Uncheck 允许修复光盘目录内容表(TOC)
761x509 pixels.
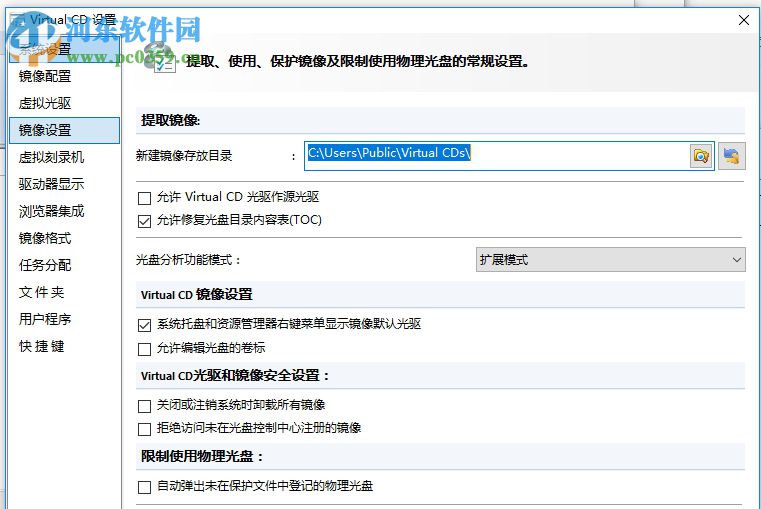tap(144, 221)
